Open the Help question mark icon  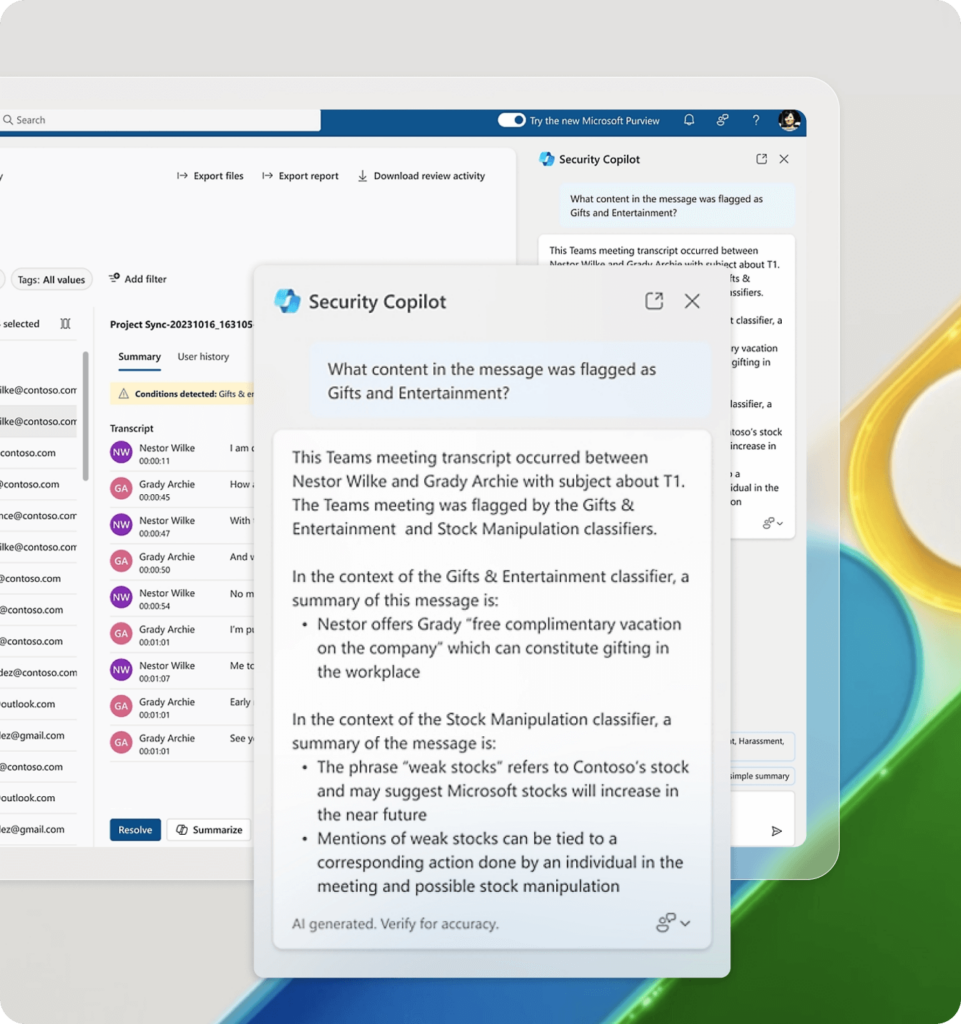click(x=755, y=120)
